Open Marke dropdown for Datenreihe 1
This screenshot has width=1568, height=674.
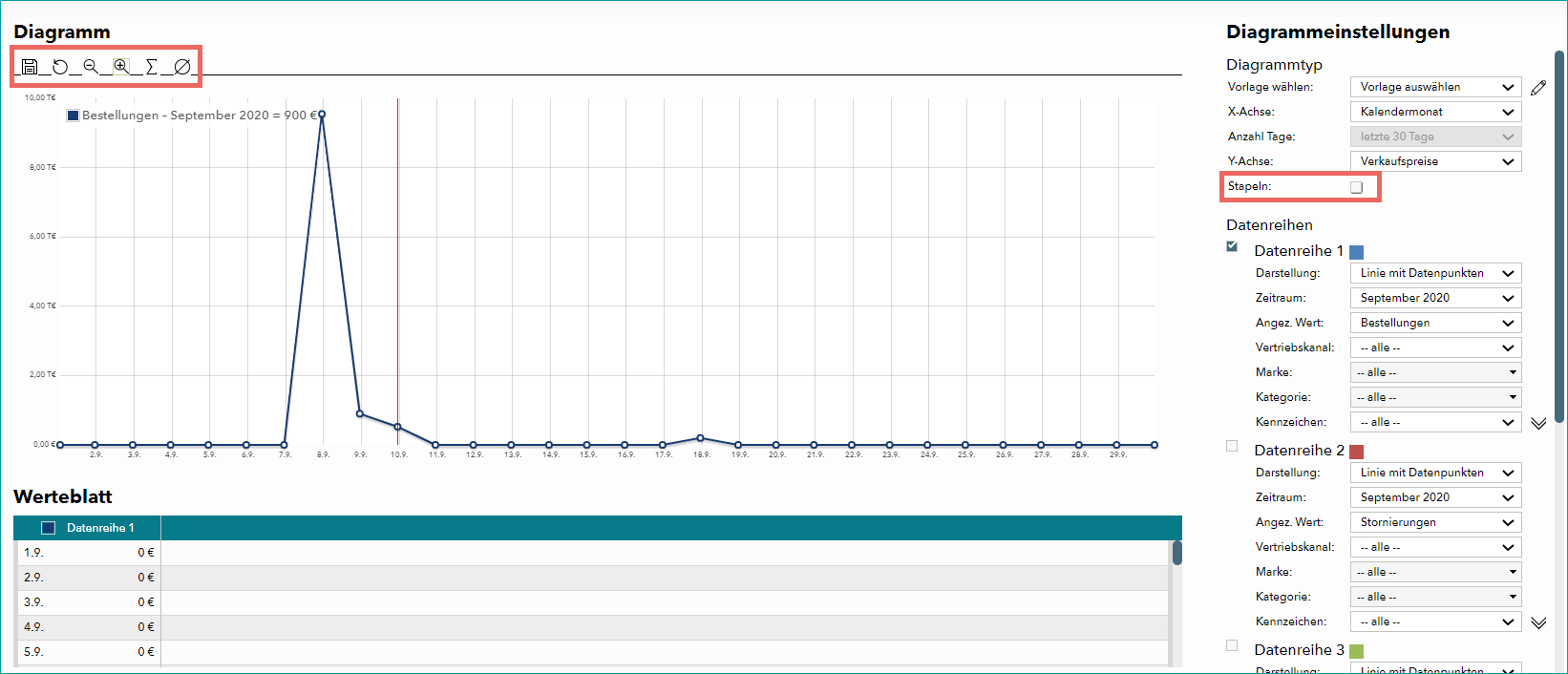[x=1435, y=372]
